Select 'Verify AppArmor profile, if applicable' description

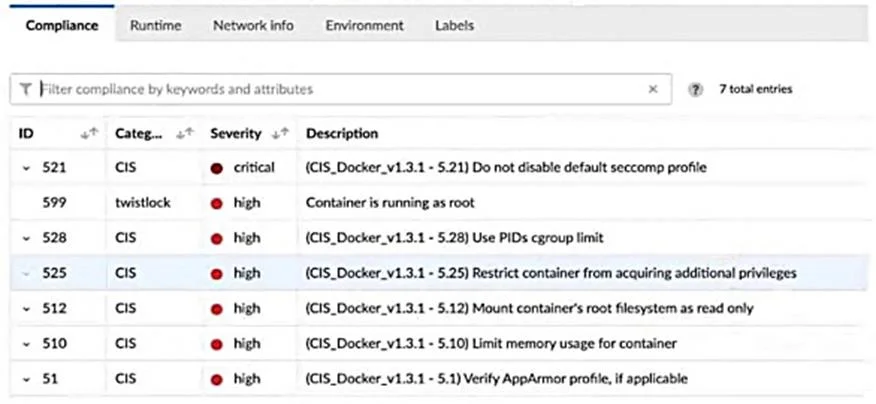(x=577, y=379)
